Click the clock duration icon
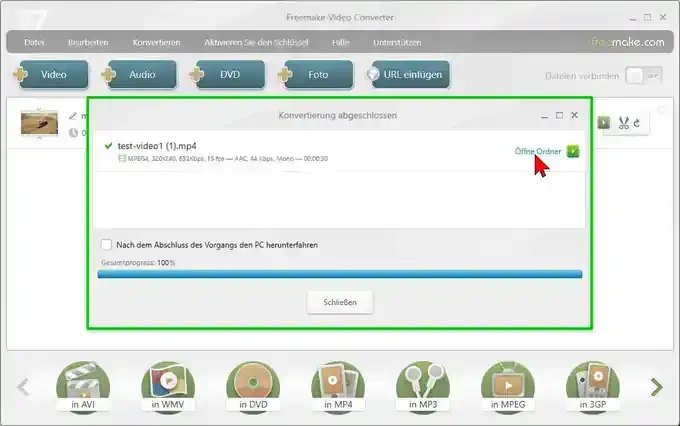The image size is (680, 426). pyautogui.click(x=73, y=133)
